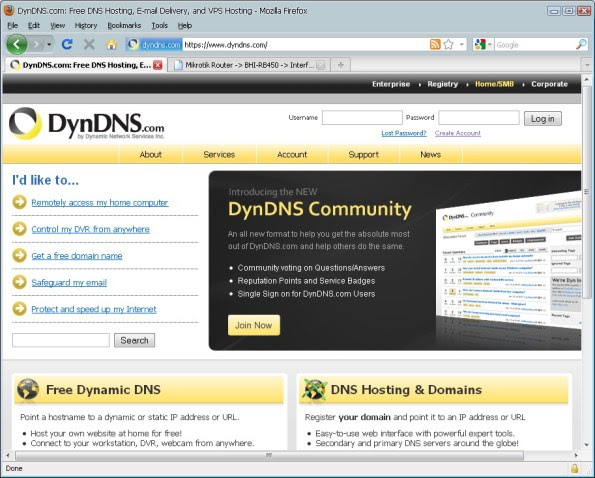The width and height of the screenshot is (595, 478).
Task: Subscribe using the RSS feed icon
Action: click(x=435, y=44)
